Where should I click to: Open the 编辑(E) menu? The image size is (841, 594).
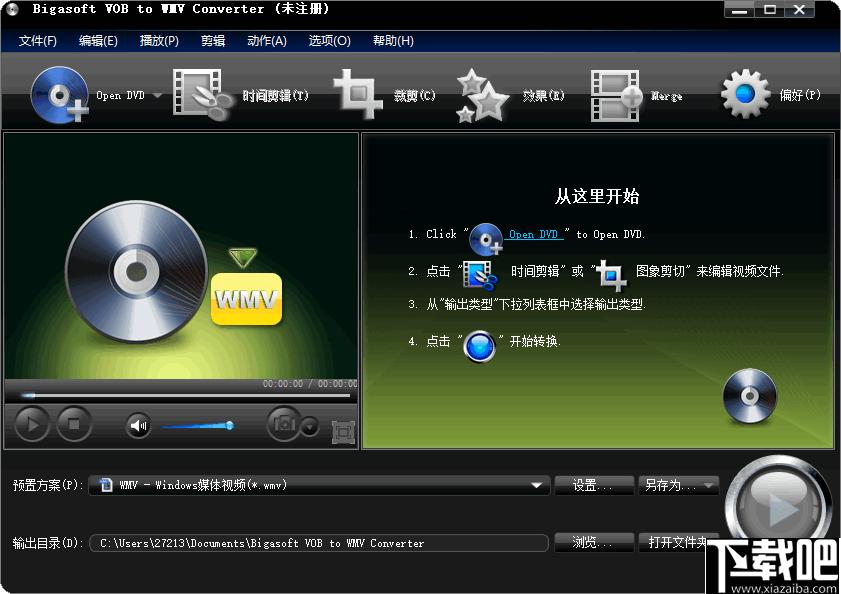pos(98,41)
